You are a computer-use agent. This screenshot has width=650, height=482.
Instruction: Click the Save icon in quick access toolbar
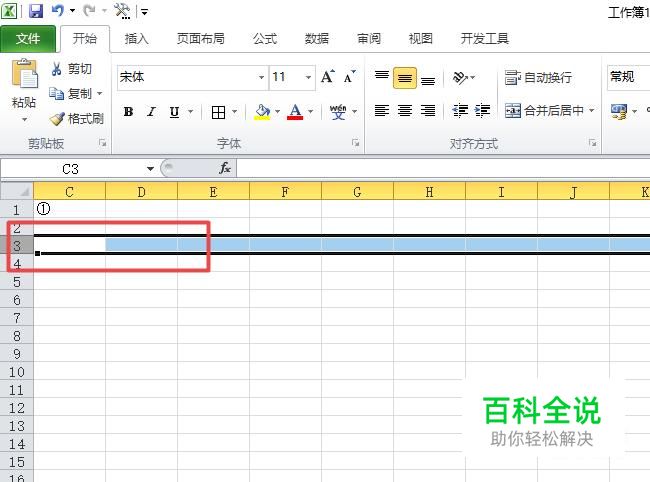pyautogui.click(x=36, y=11)
